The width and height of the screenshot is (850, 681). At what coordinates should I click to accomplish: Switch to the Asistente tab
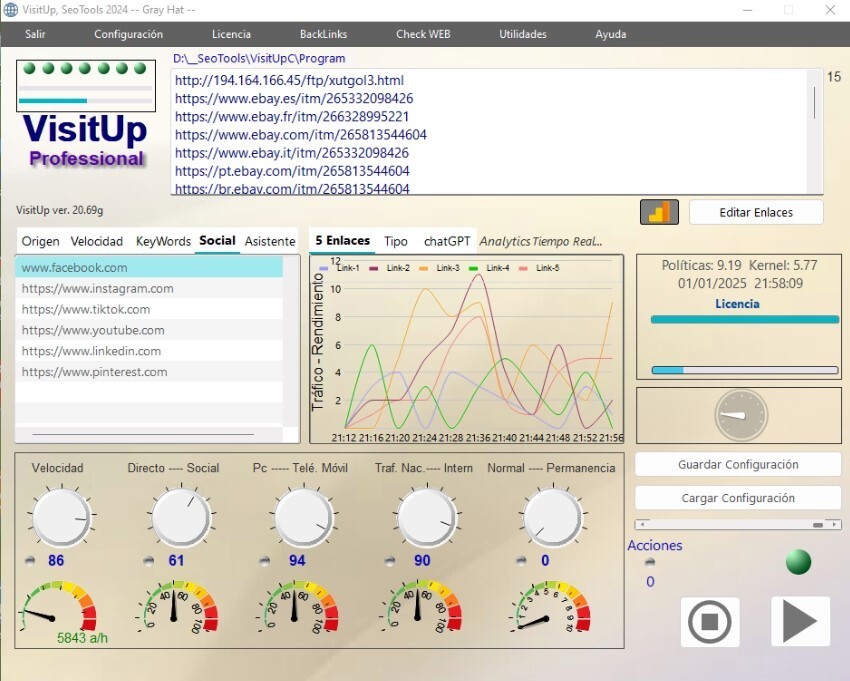pyautogui.click(x=270, y=241)
